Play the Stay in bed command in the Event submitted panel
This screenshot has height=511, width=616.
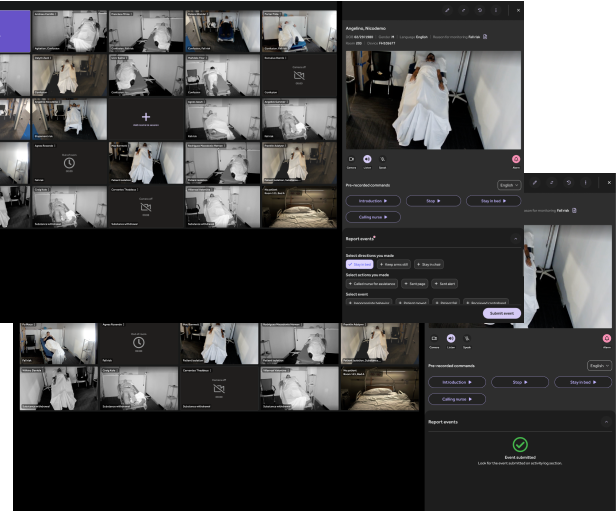tap(583, 382)
